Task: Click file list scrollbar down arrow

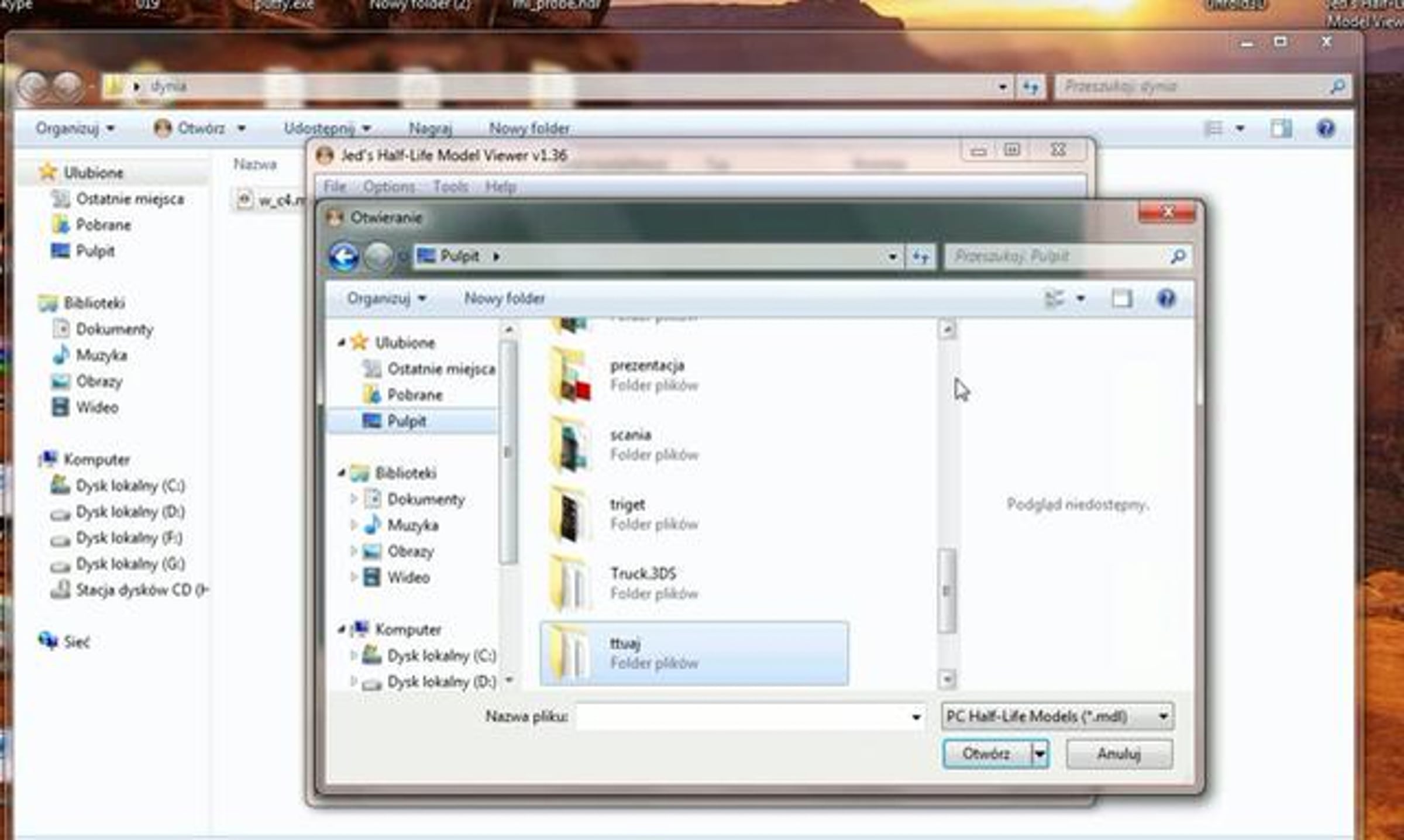Action: pos(947,679)
